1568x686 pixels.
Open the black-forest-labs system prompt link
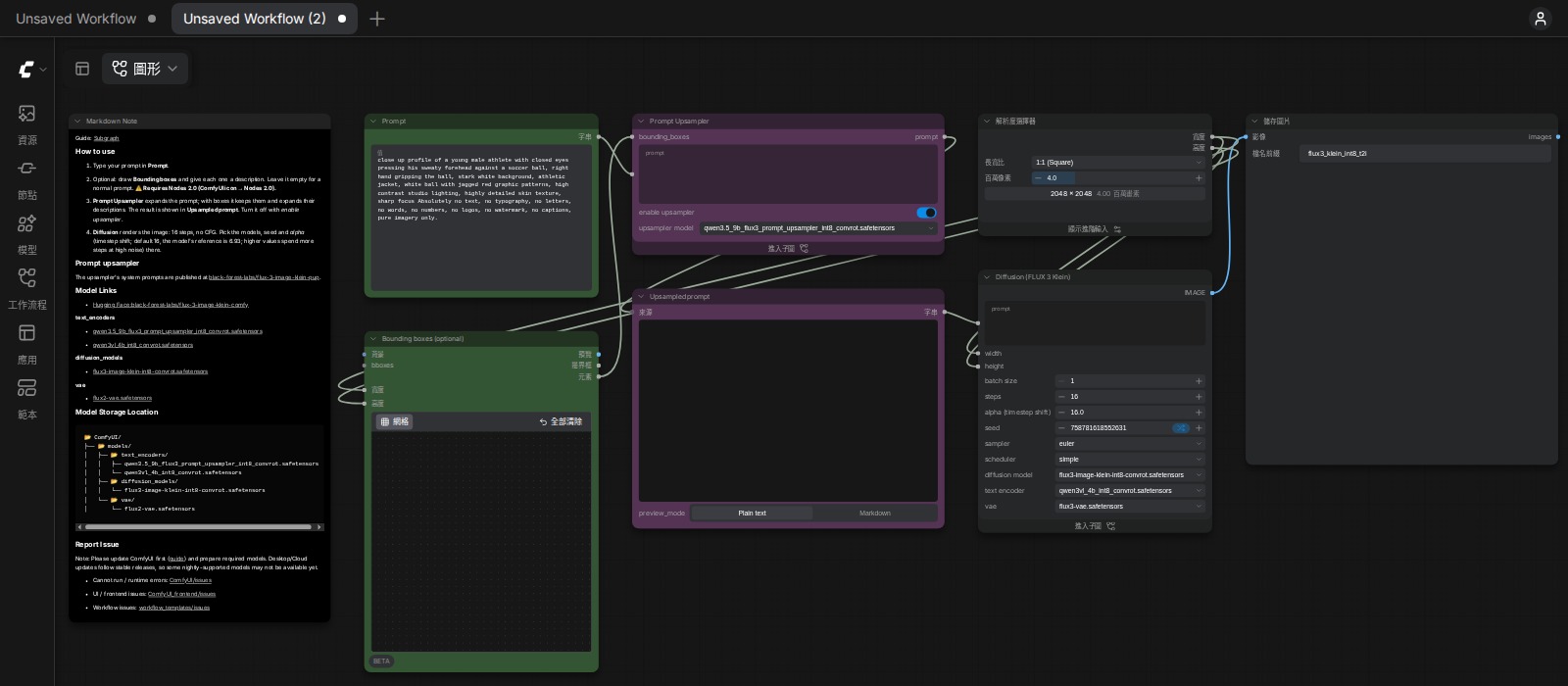click(x=264, y=277)
